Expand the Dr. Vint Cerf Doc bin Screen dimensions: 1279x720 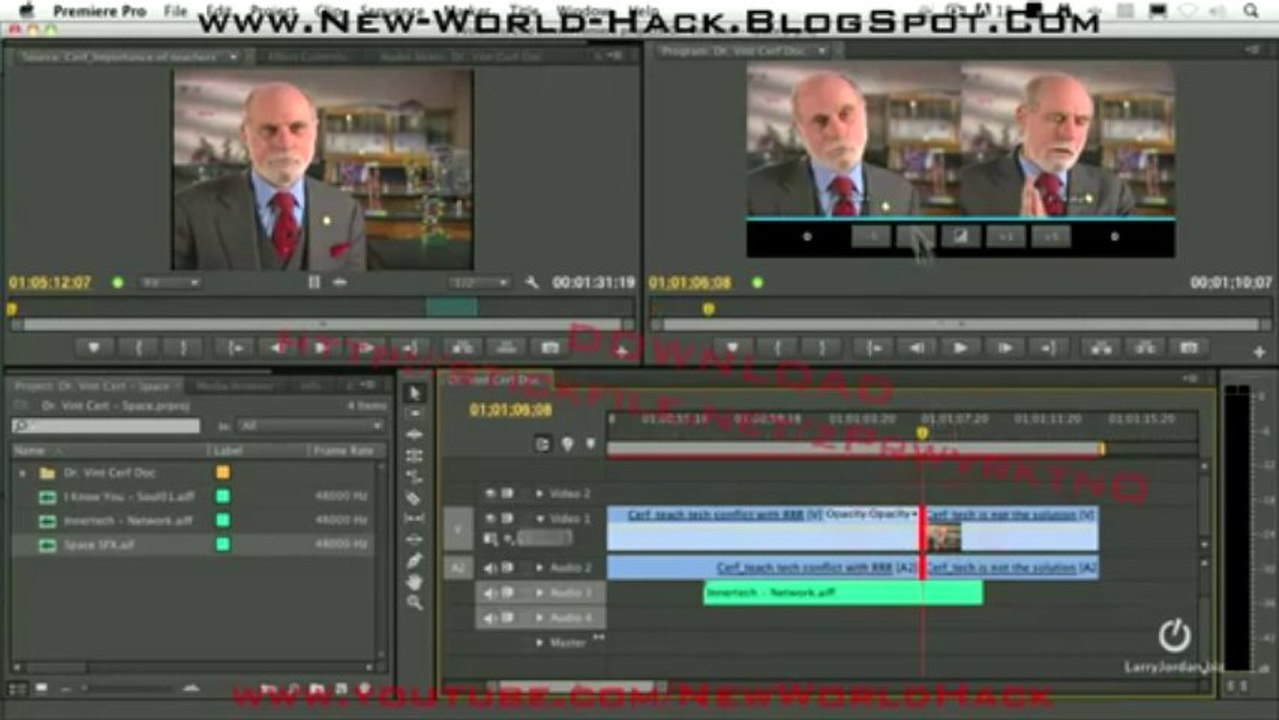(22, 472)
